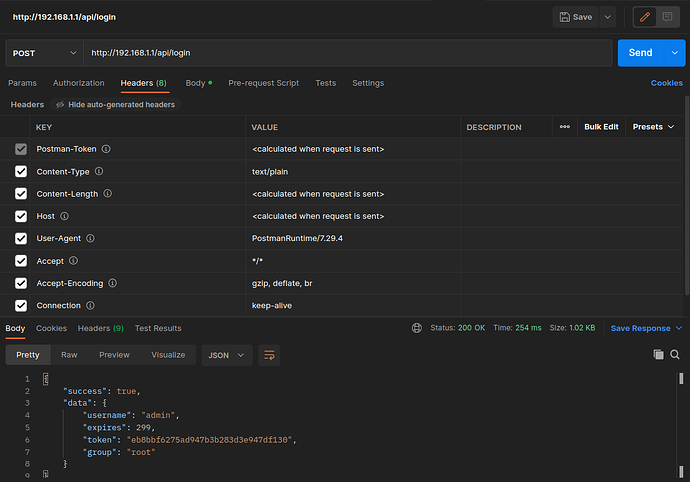This screenshot has width=690, height=482.
Task: Collapse the JSON root on line 1
Action: 46,379
